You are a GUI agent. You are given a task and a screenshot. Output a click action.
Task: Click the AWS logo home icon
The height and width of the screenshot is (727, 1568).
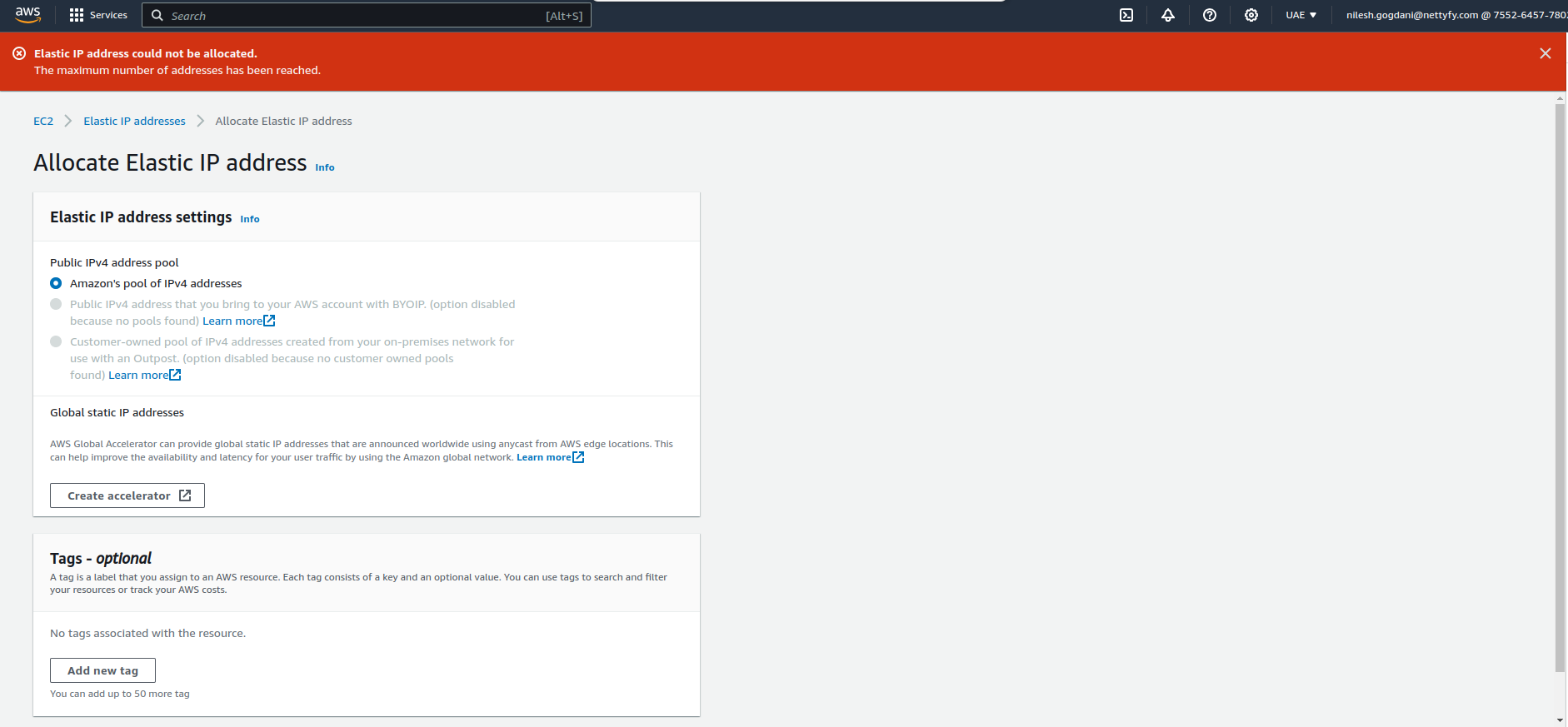(x=27, y=15)
